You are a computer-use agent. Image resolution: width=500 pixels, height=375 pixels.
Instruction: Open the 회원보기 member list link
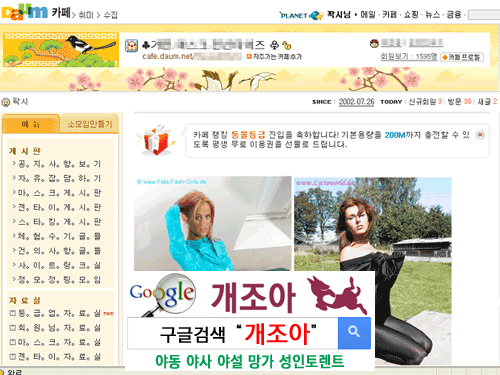[x=409, y=57]
